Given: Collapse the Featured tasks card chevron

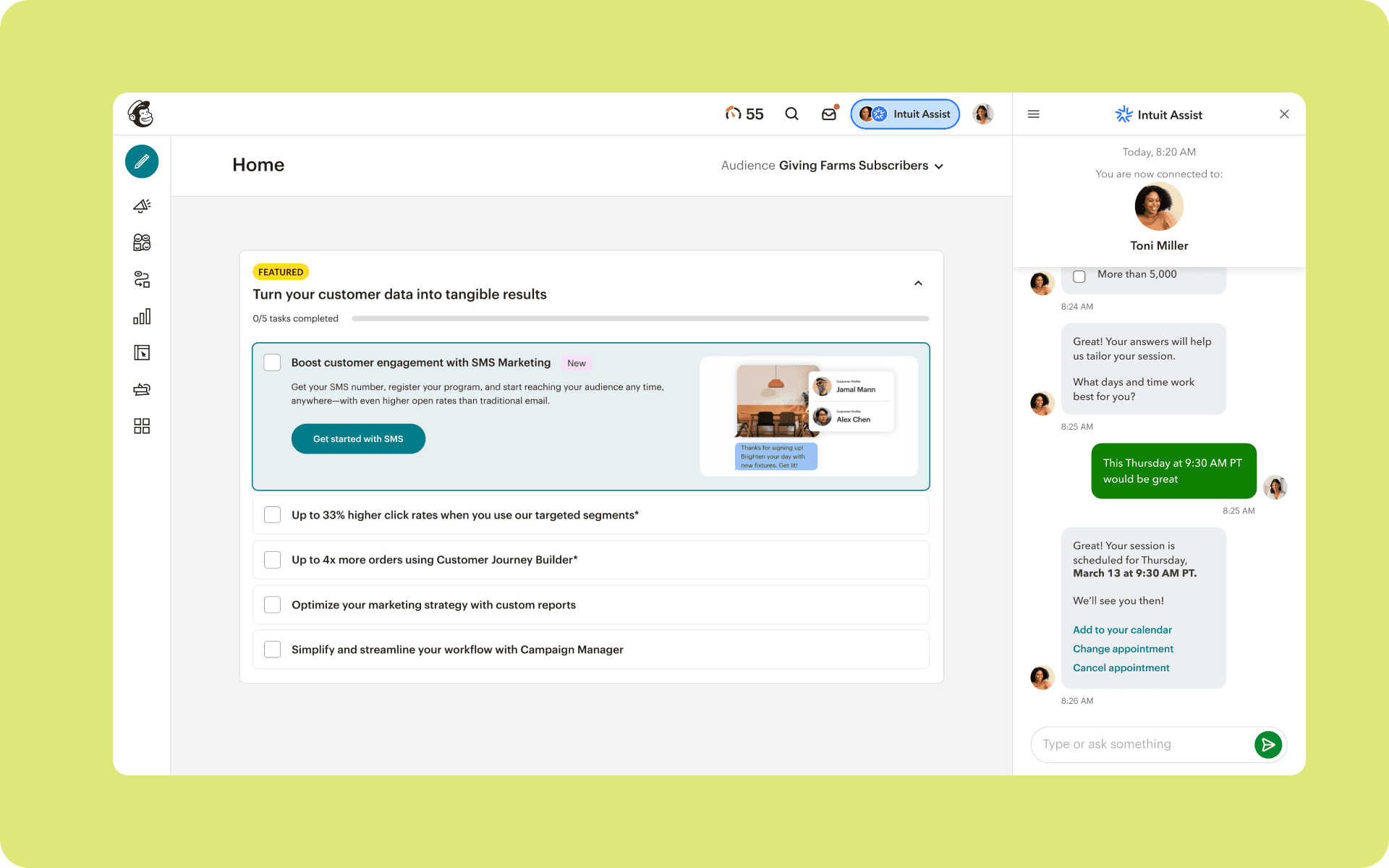Looking at the screenshot, I should click(918, 284).
